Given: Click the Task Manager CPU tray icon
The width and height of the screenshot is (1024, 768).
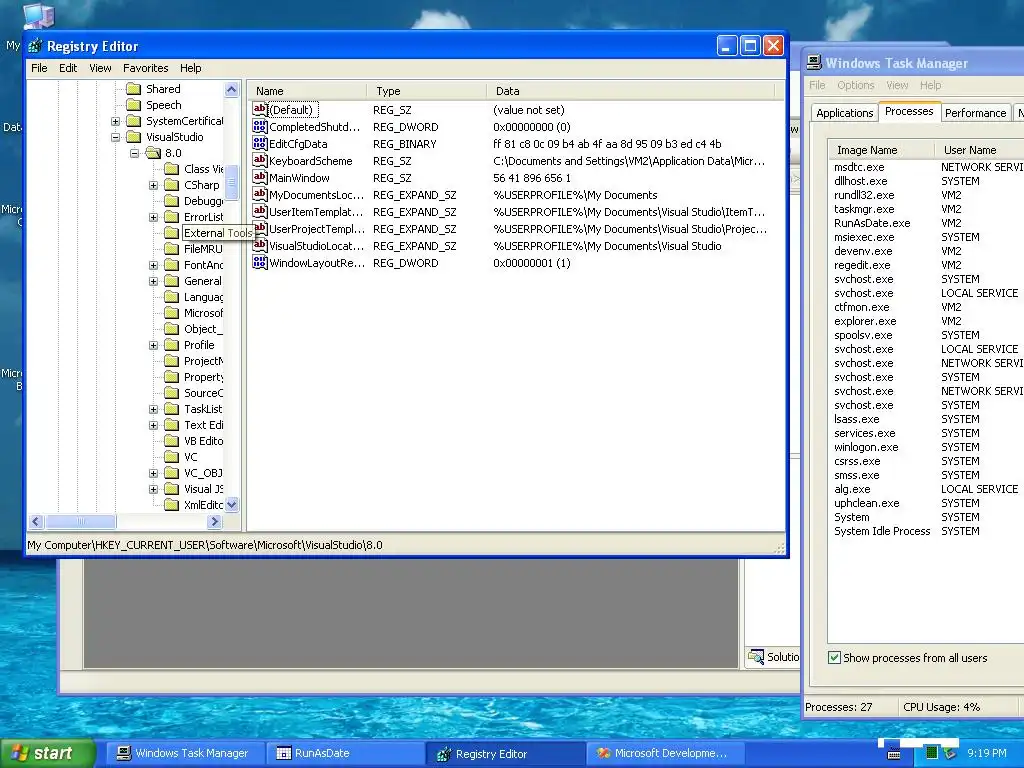Looking at the screenshot, I should click(x=932, y=753).
